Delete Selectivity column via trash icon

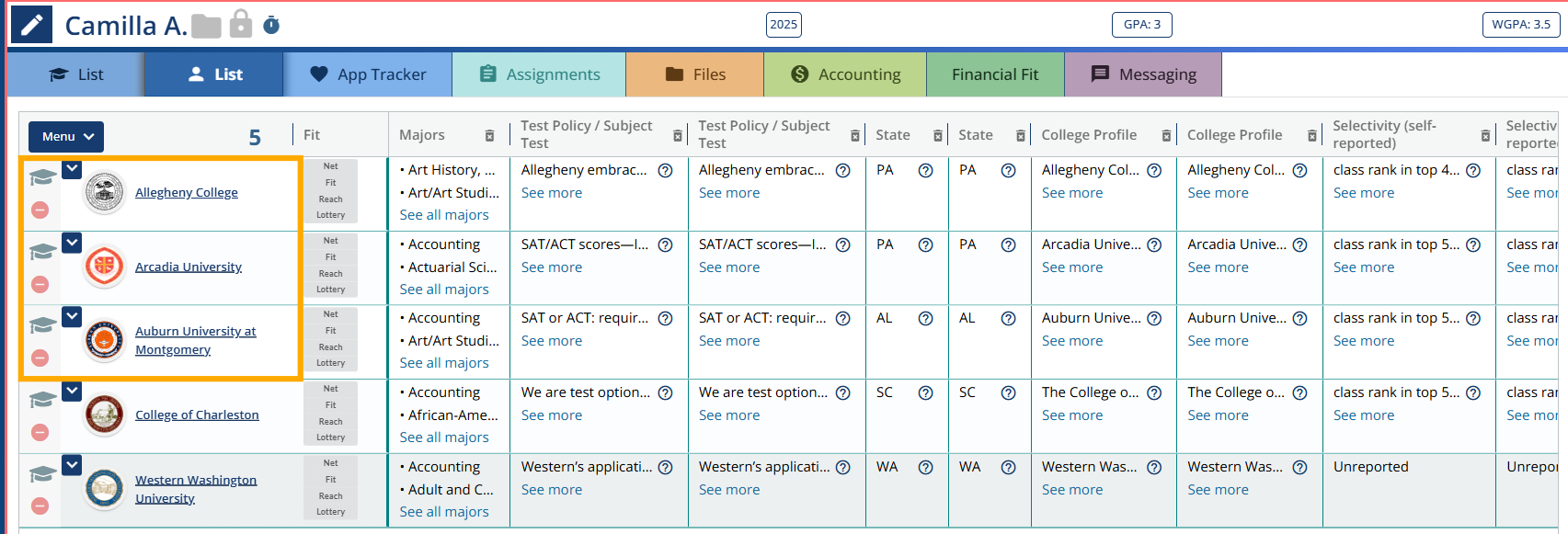pos(1485,135)
